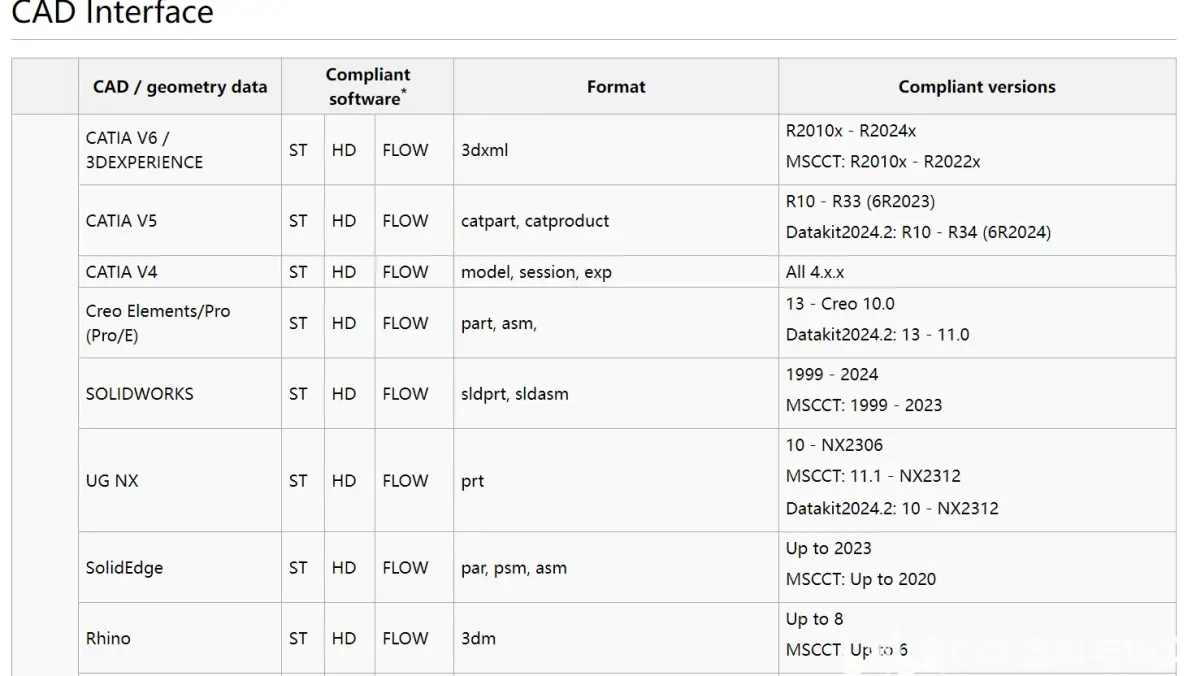Select the 'catpart, catproduct' format cell
Screen dimensions: 1192x676
pos(616,221)
